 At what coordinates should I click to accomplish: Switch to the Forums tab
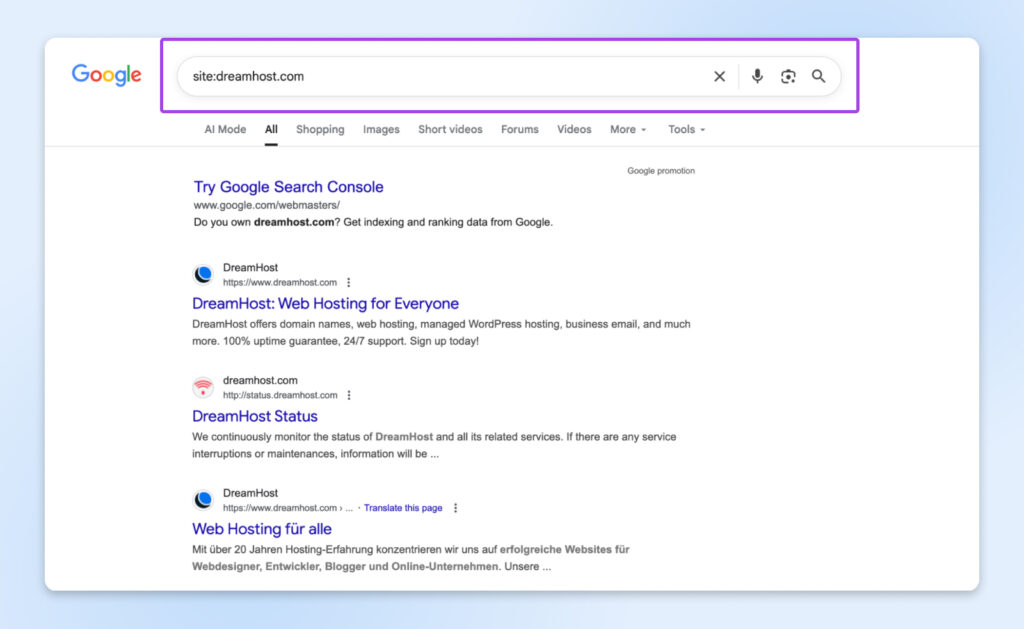coord(520,129)
